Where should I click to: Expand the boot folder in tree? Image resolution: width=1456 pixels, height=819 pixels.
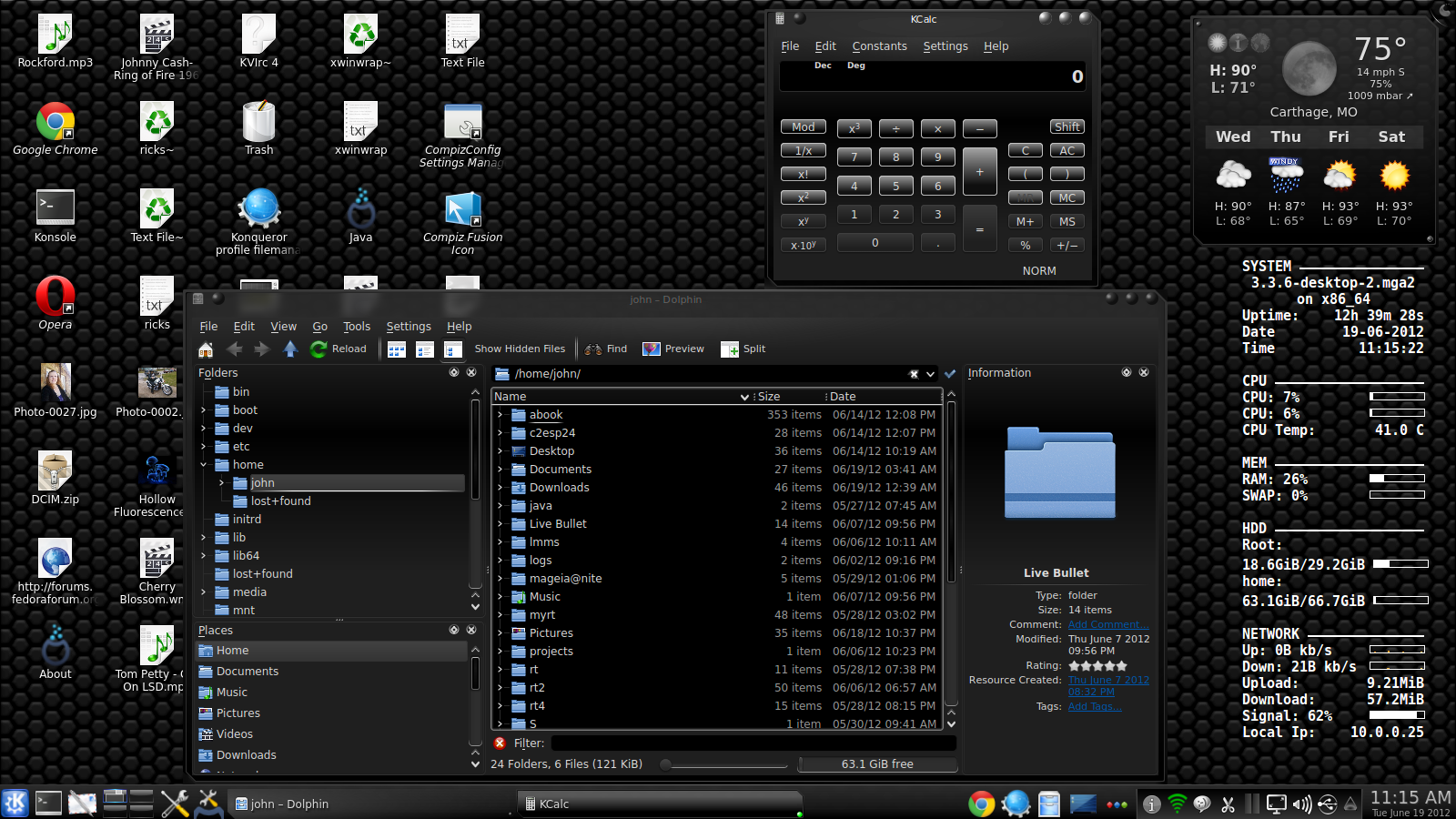204,410
